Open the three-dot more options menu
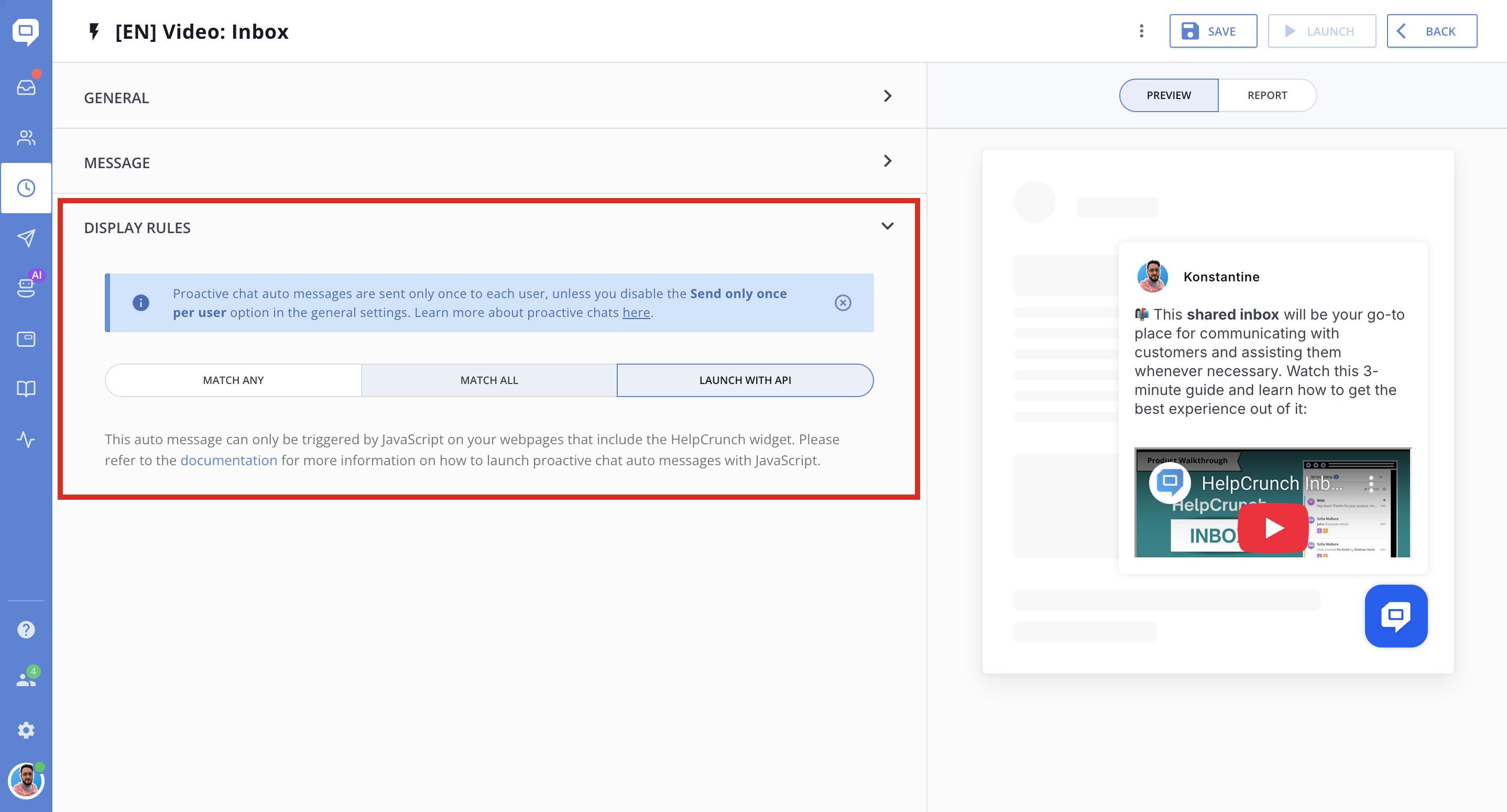This screenshot has height=812, width=1507. point(1141,31)
